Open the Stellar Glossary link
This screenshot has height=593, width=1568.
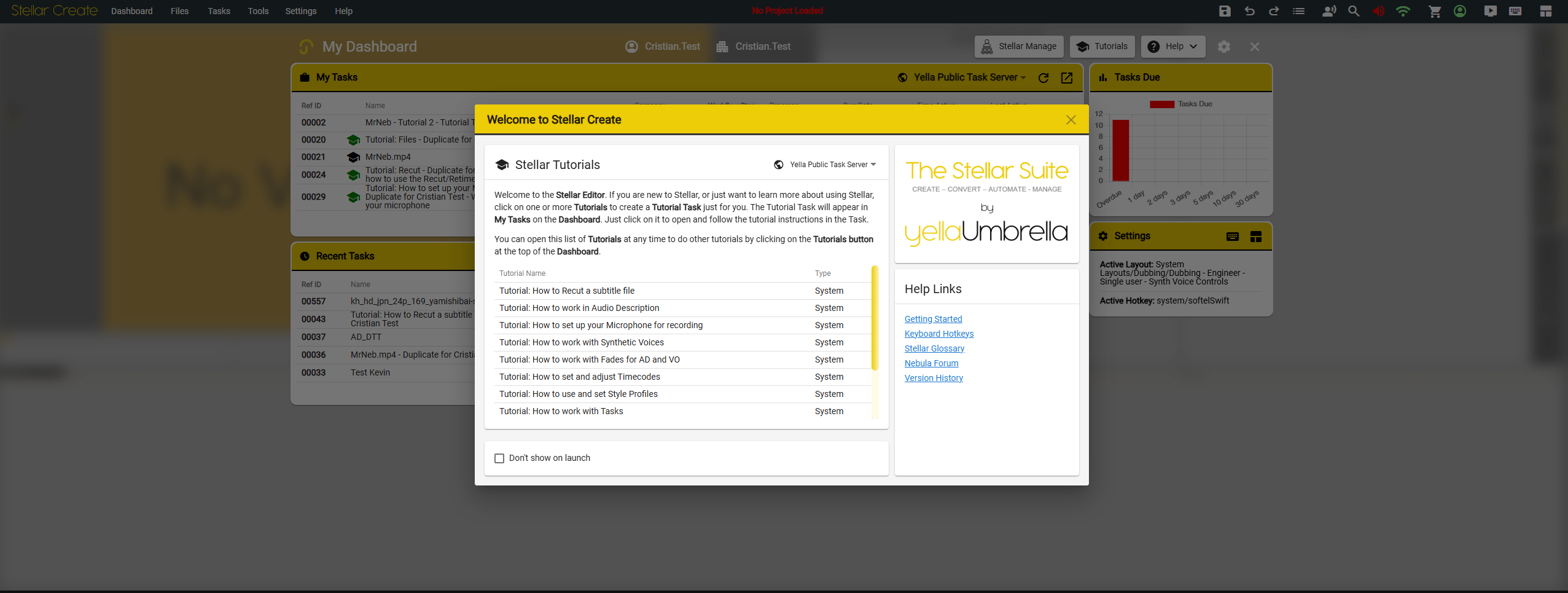[934, 348]
